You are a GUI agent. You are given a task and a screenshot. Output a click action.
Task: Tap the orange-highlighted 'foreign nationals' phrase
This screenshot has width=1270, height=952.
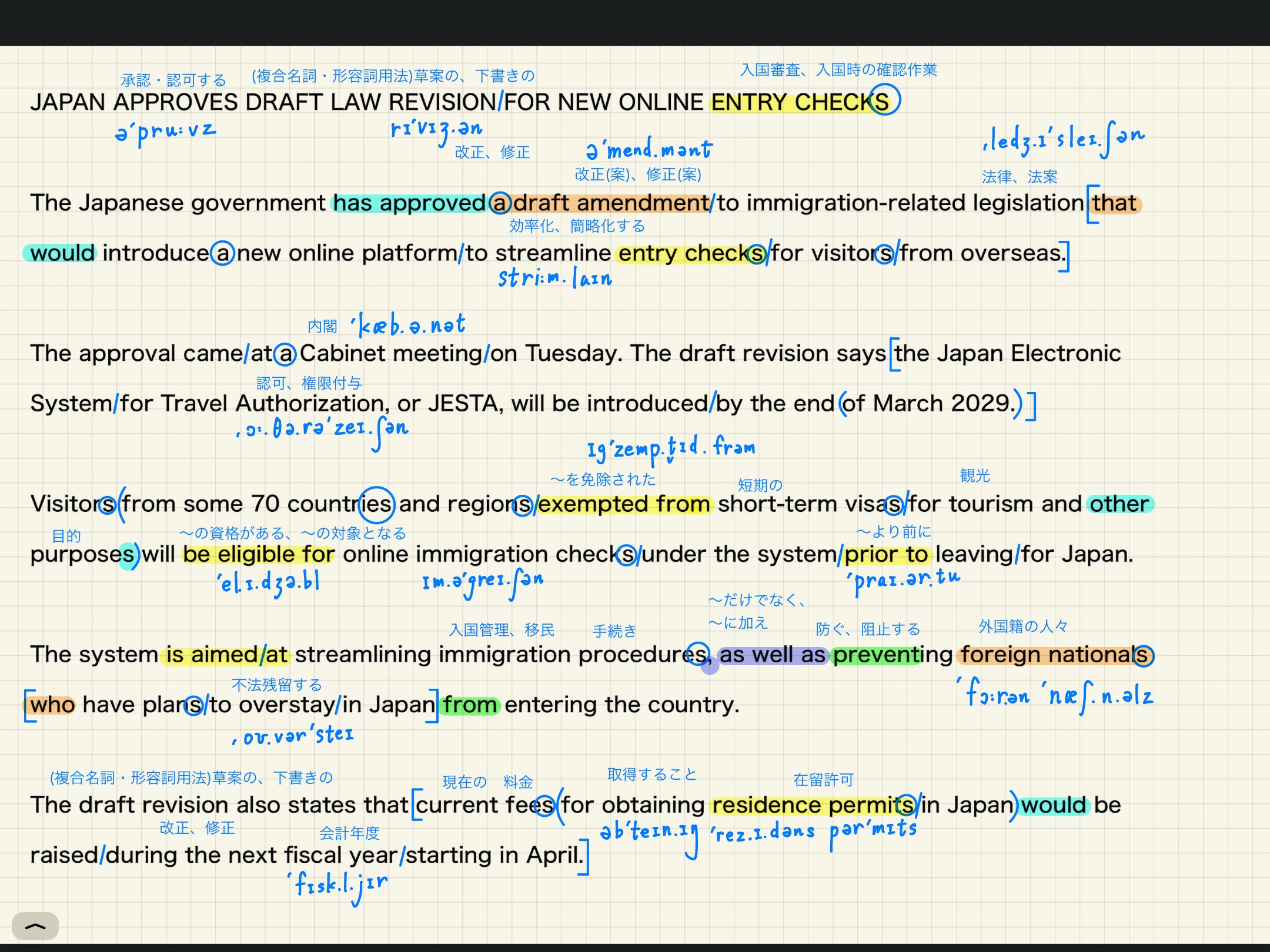[1054, 655]
